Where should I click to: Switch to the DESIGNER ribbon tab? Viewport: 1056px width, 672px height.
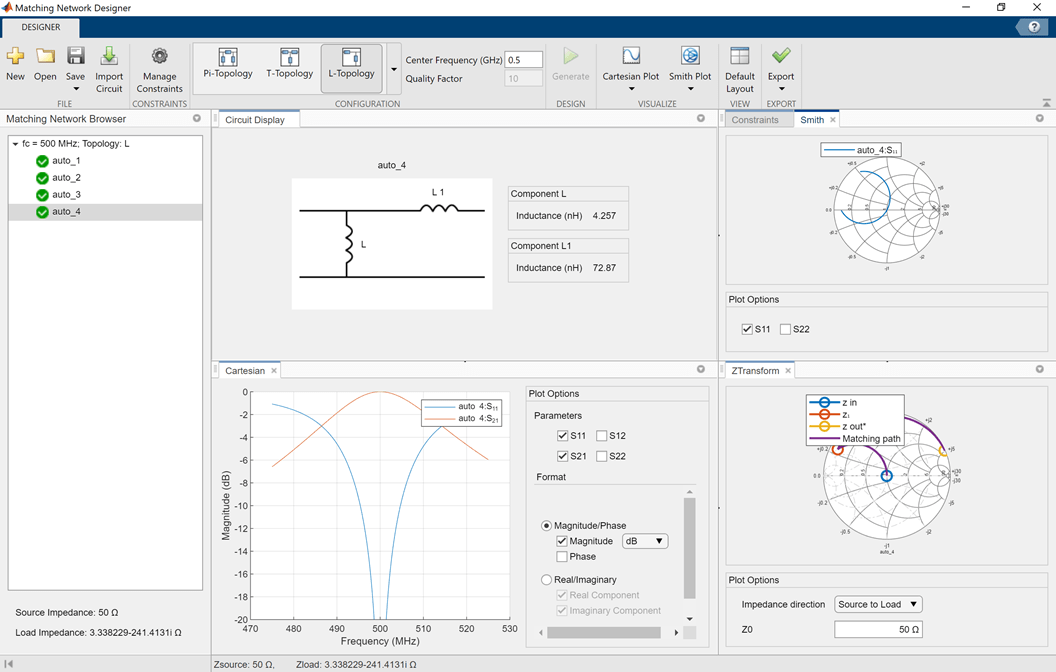click(40, 27)
